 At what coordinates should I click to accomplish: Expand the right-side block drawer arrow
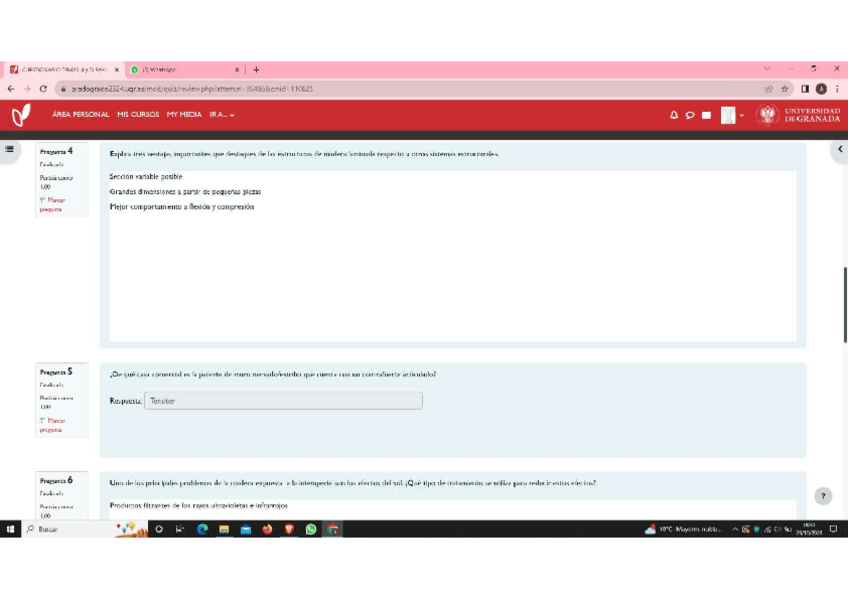click(840, 149)
